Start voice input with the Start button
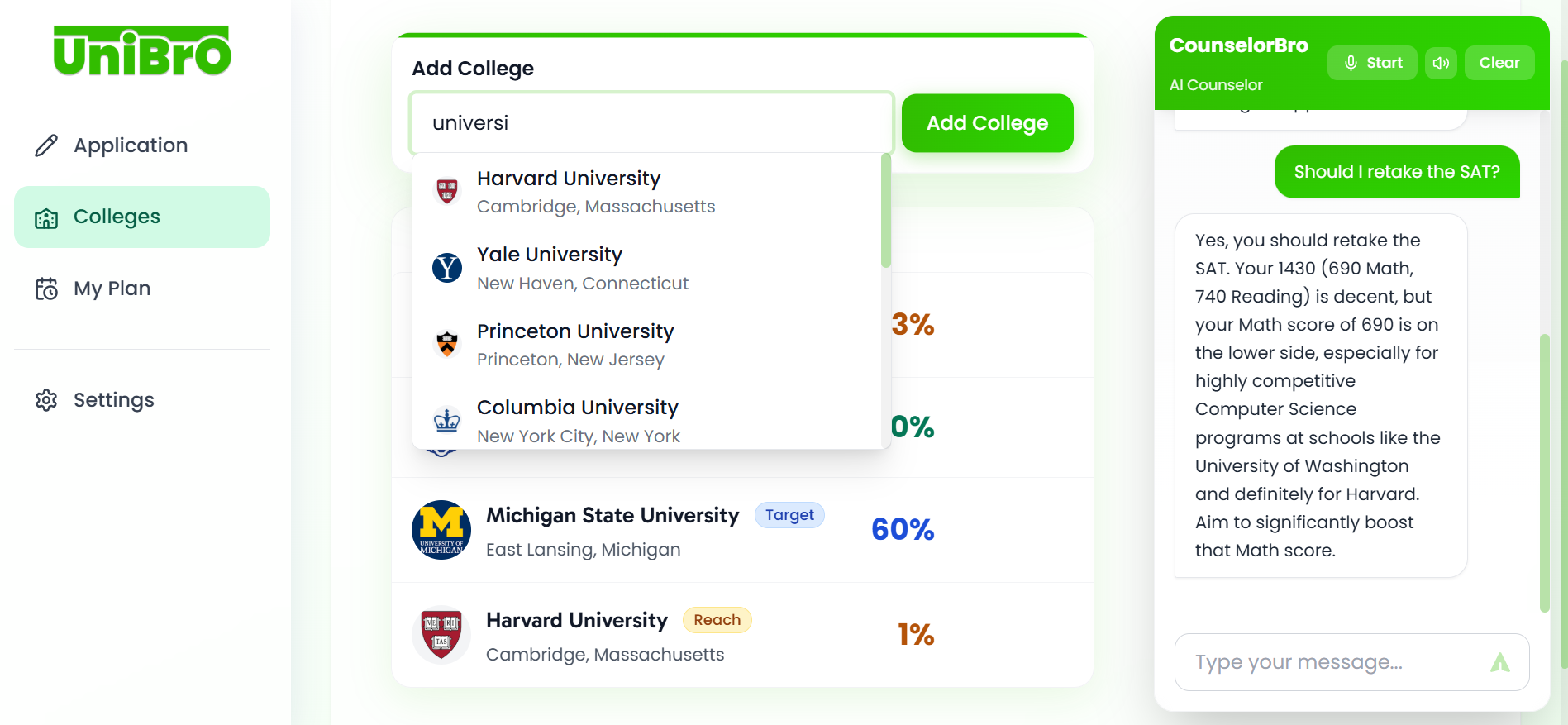This screenshot has width=1568, height=725. click(x=1372, y=63)
